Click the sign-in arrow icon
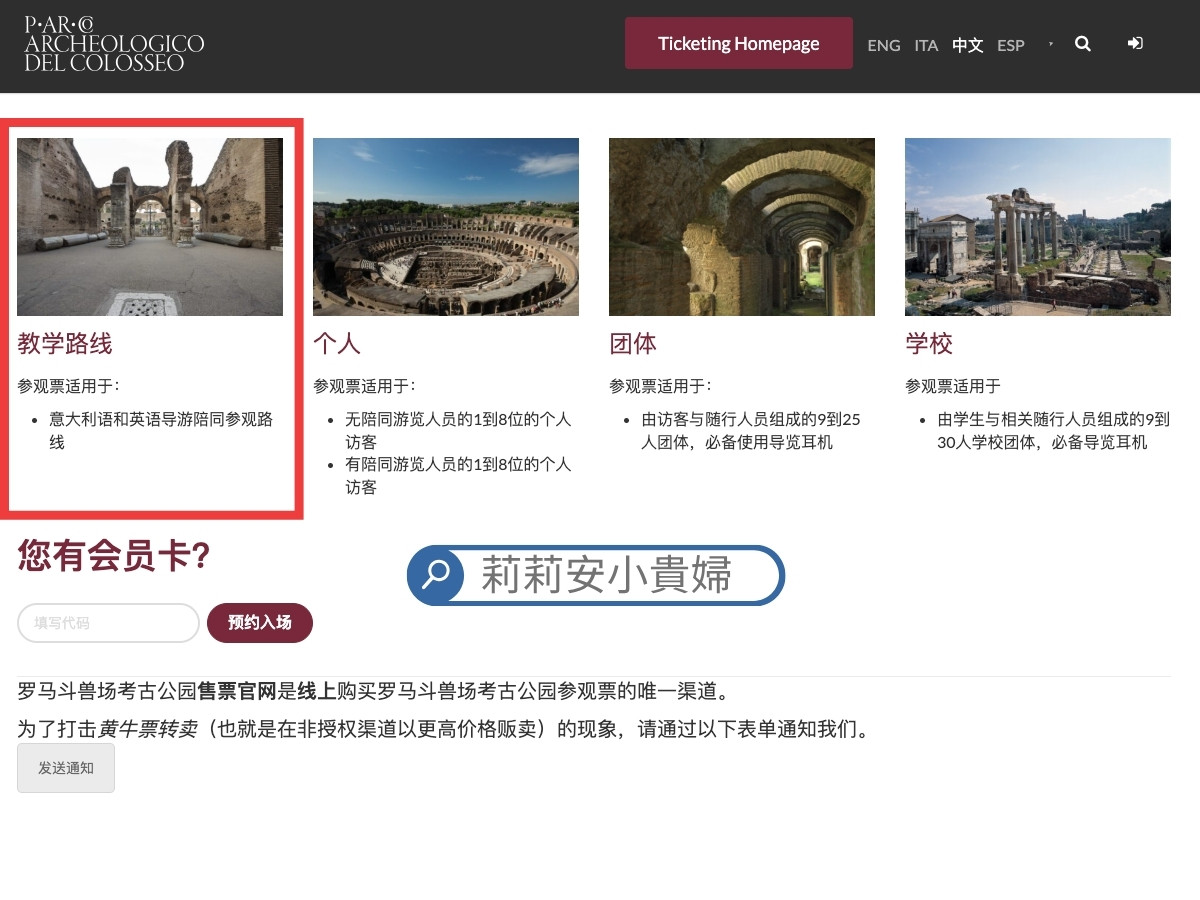 pyautogui.click(x=1135, y=44)
